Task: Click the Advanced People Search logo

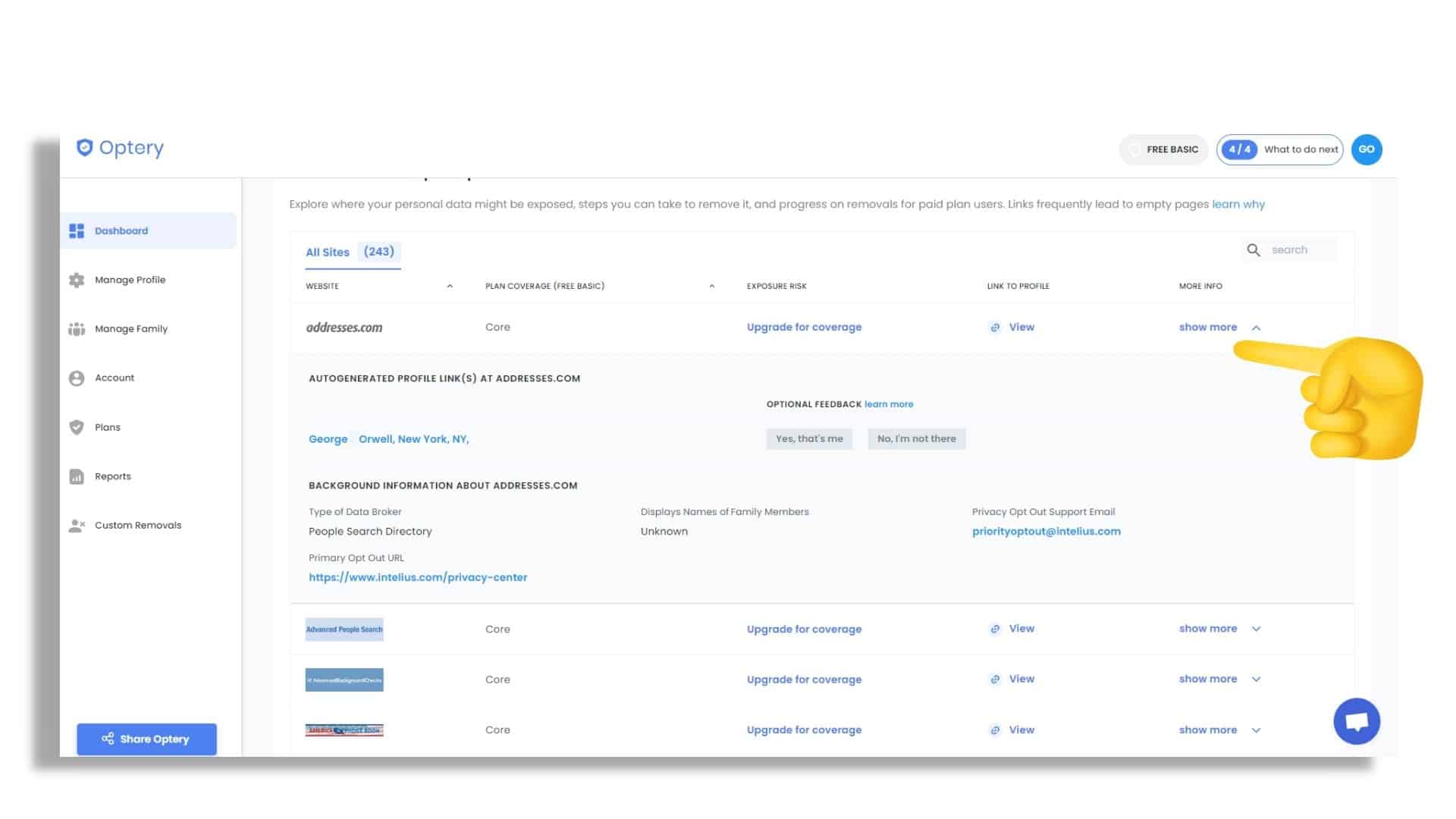Action: (344, 629)
